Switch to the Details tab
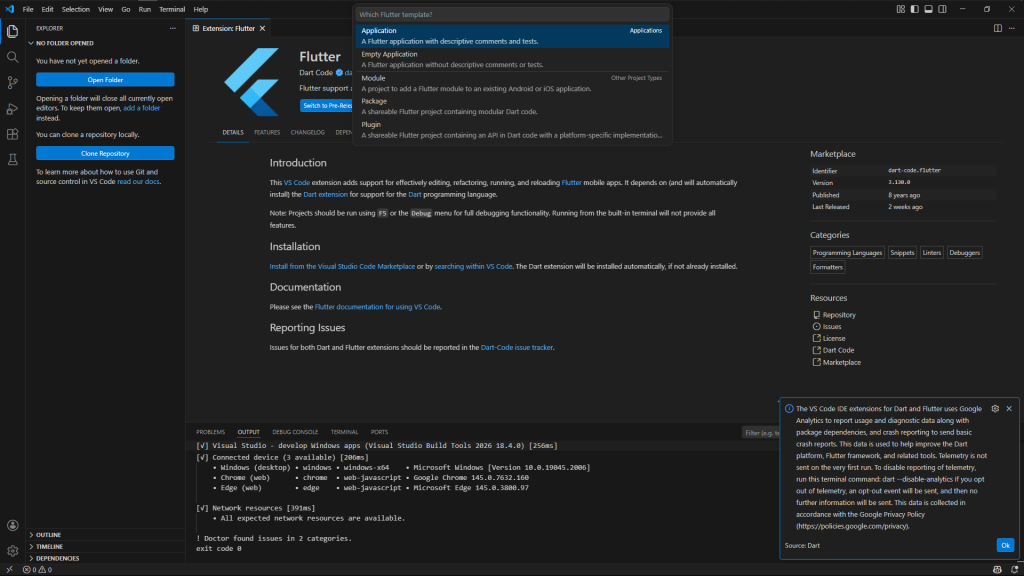This screenshot has width=1024, height=576. (232, 133)
